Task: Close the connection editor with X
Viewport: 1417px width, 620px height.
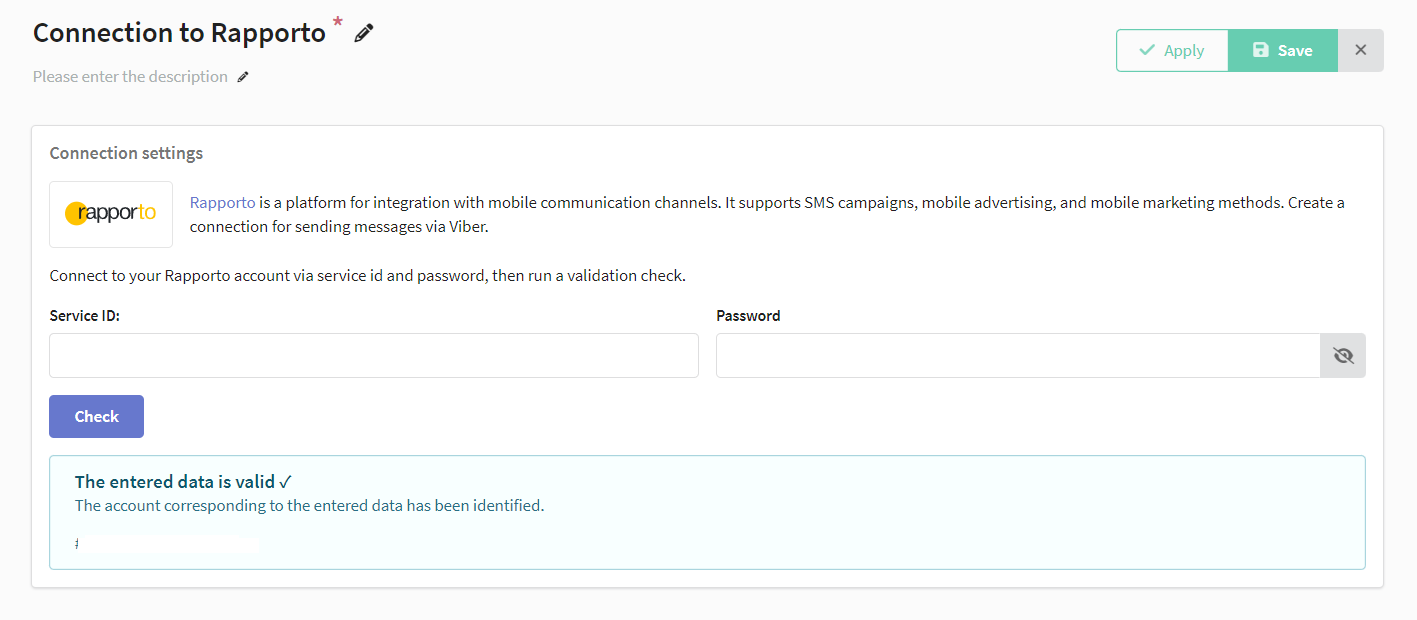Action: pos(1361,50)
